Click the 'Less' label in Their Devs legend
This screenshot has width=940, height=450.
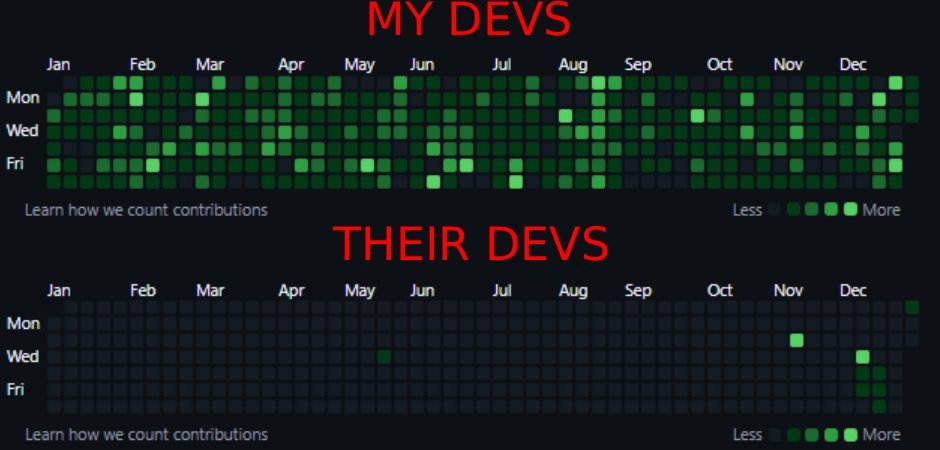(x=748, y=434)
